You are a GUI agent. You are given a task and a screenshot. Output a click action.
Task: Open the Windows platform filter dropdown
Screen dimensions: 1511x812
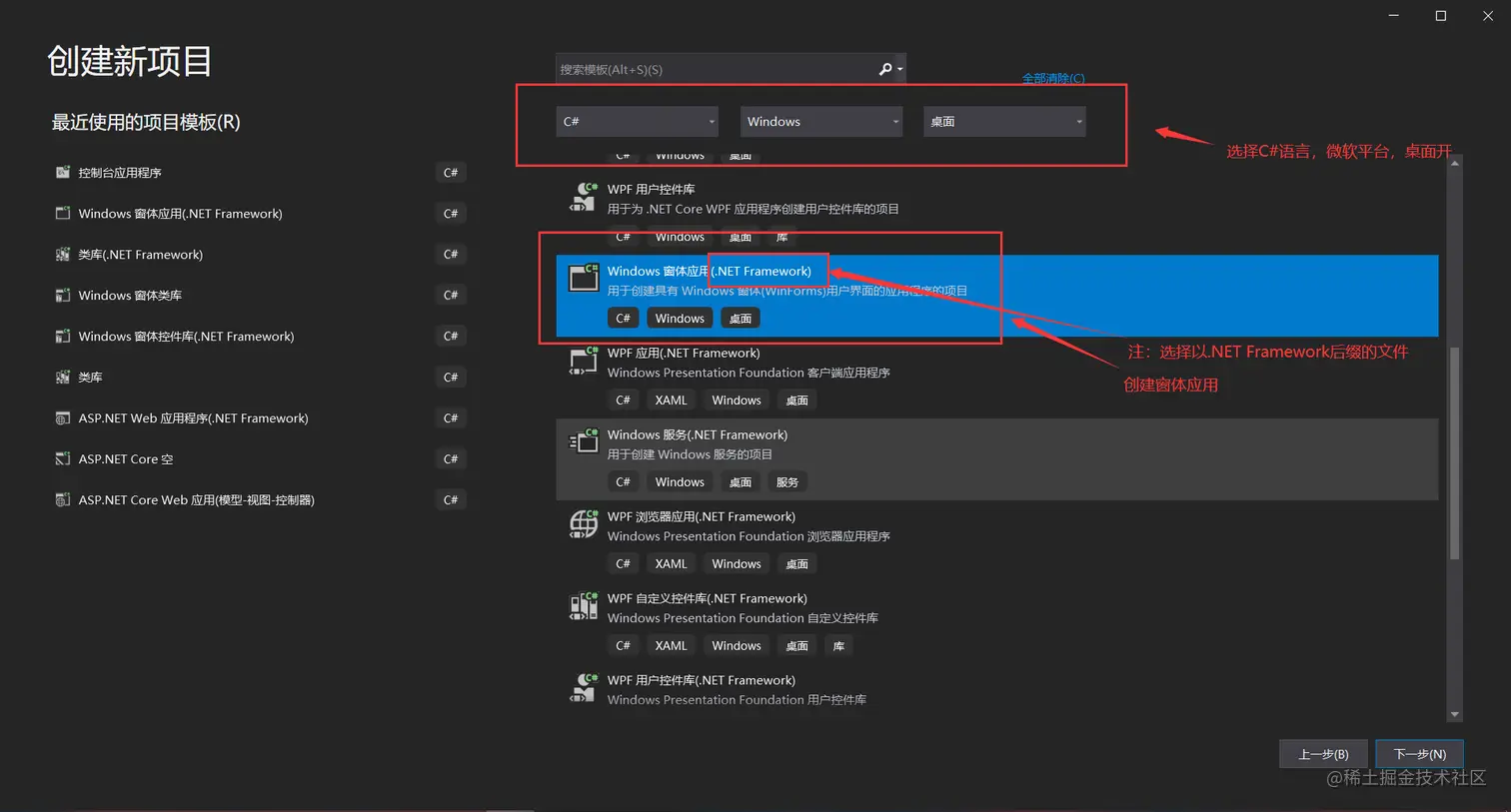tap(820, 121)
